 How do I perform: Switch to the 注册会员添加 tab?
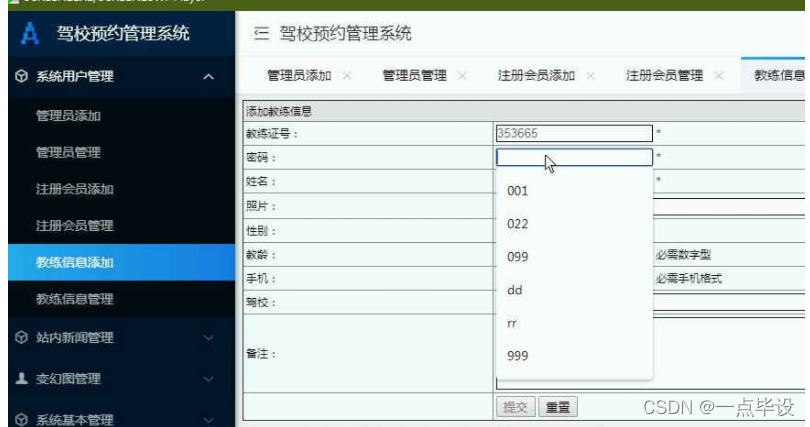coord(536,75)
